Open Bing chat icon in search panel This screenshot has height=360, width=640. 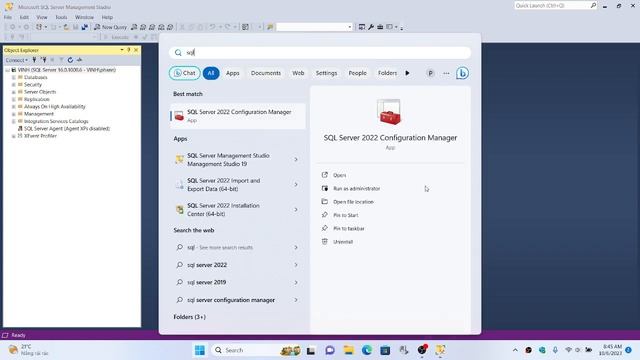click(462, 73)
